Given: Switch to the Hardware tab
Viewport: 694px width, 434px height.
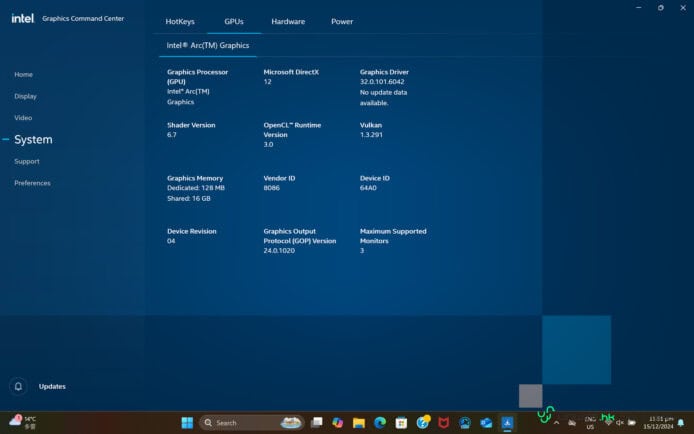Looking at the screenshot, I should (x=288, y=22).
